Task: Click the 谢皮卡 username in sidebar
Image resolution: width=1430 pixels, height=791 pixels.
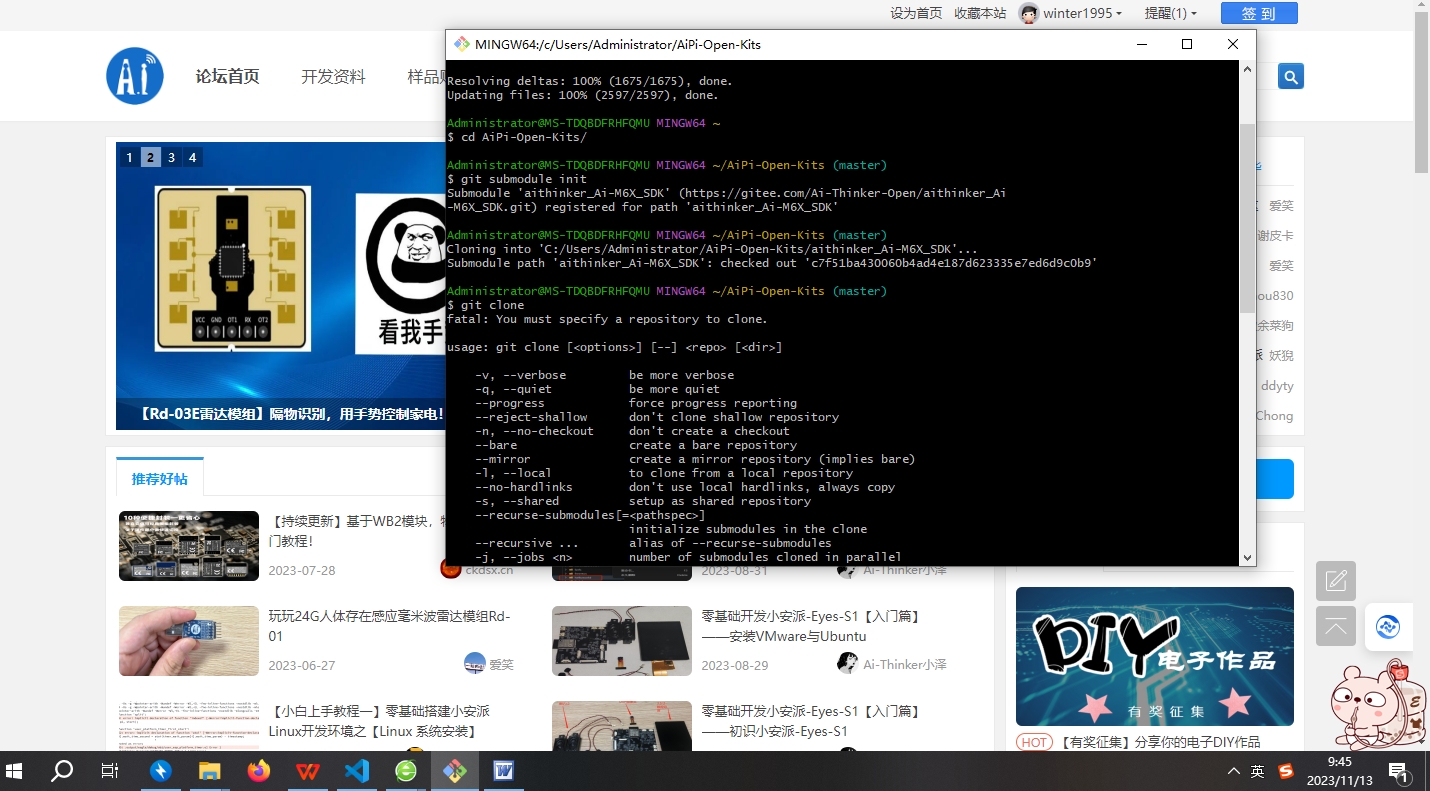Action: pyautogui.click(x=1275, y=236)
